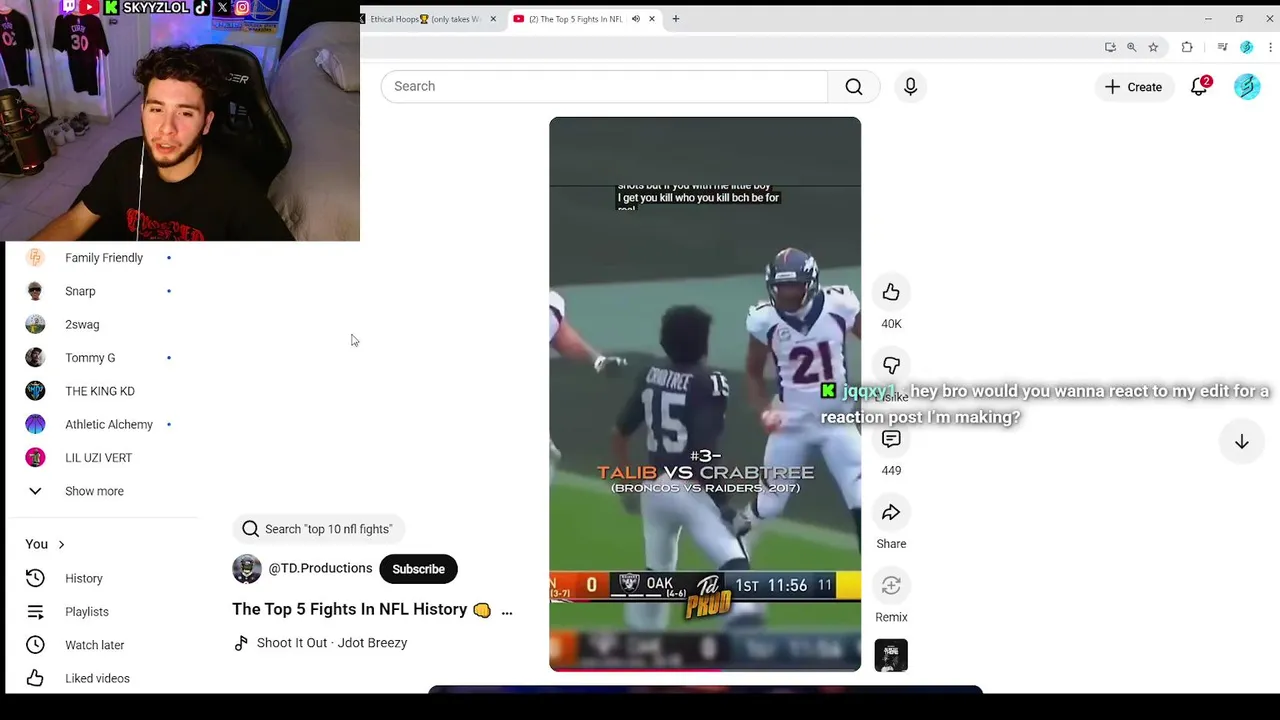This screenshot has width=1280, height=720.
Task: Open browser extensions puzzle icon
Action: tap(1187, 47)
